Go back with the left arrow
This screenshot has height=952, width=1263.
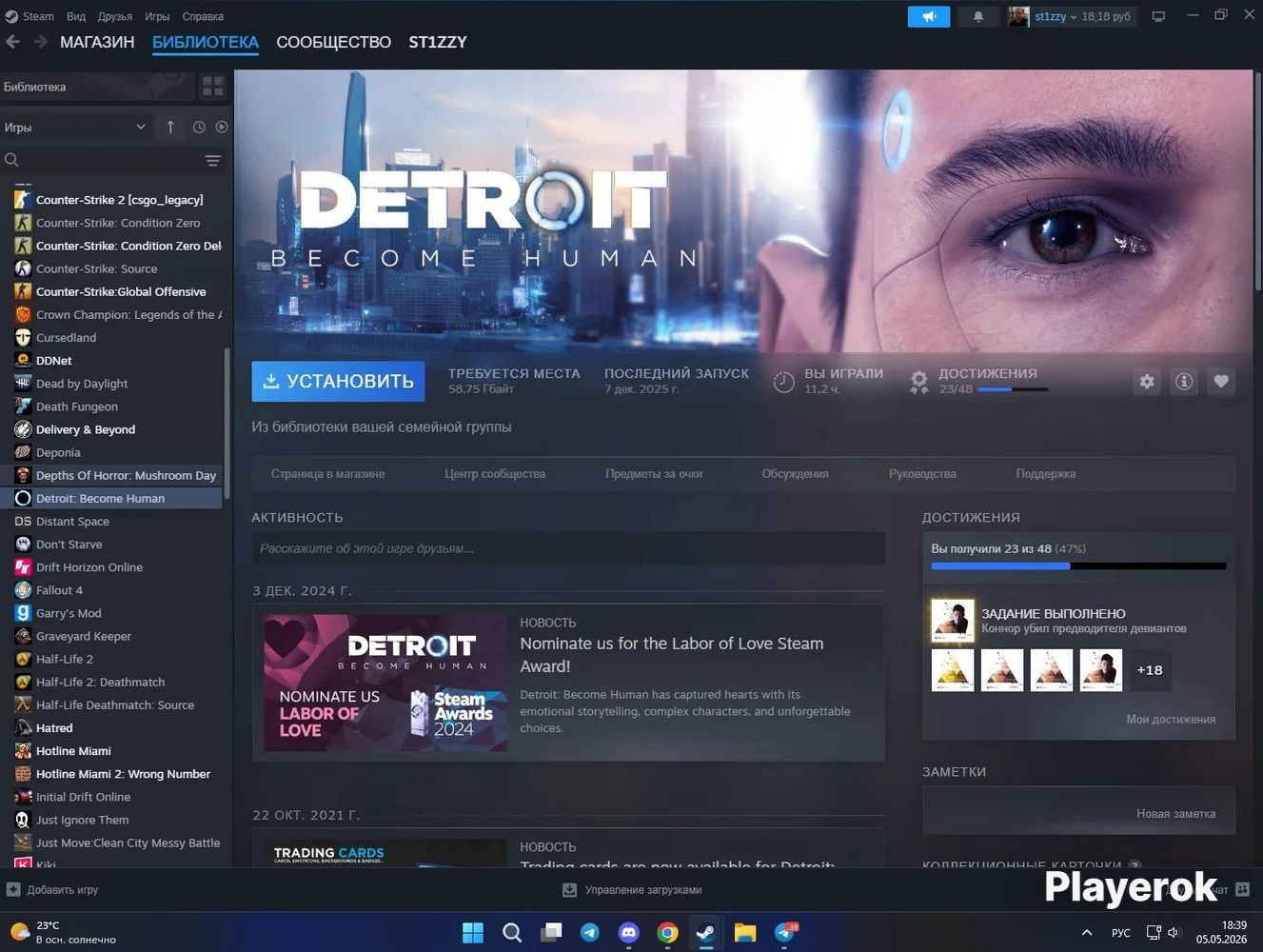13,42
